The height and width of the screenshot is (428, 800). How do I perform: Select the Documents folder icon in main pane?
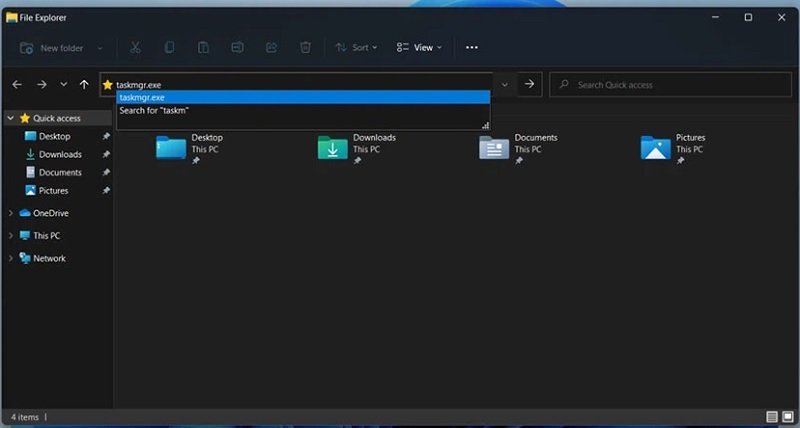tap(494, 148)
